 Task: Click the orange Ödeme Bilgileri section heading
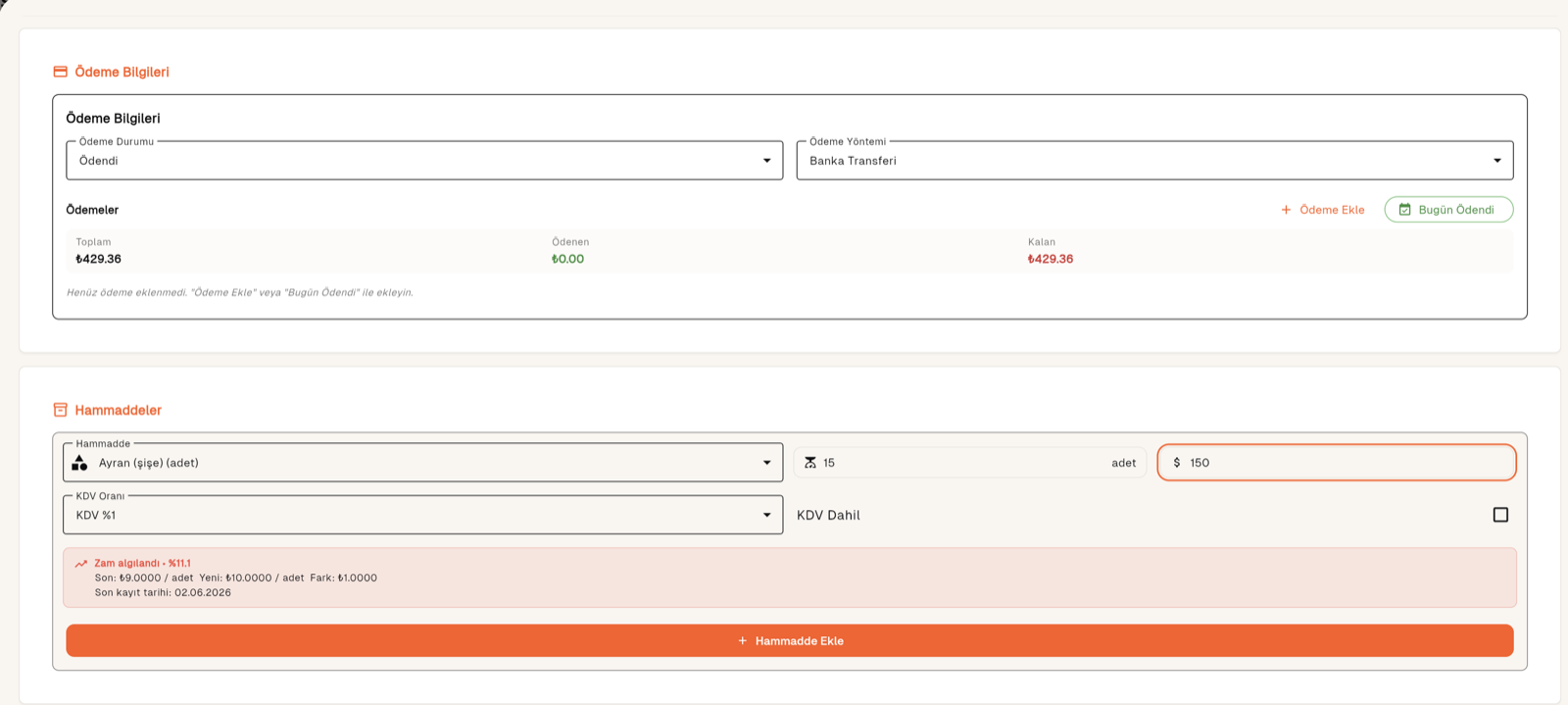pyautogui.click(x=122, y=72)
